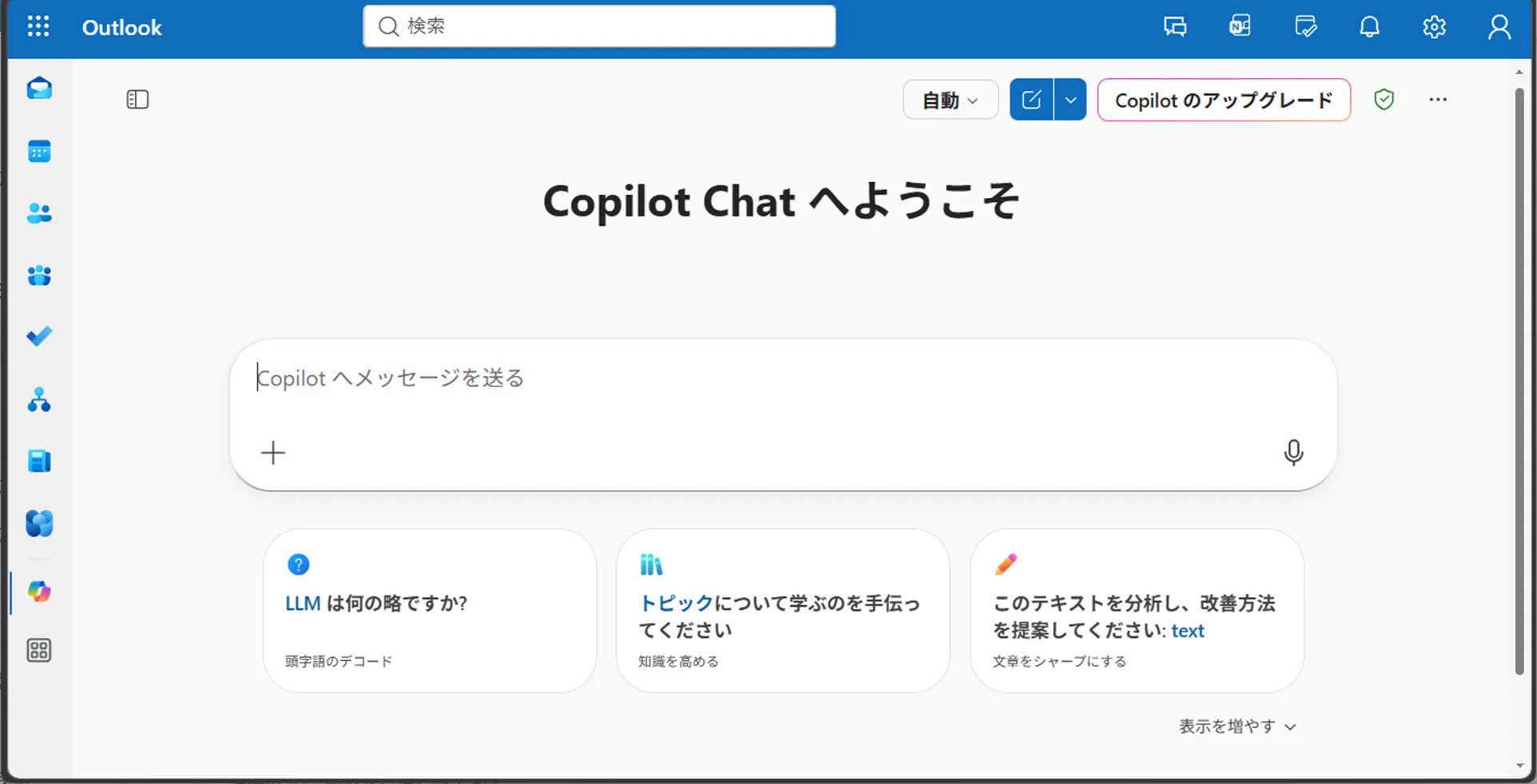The image size is (1537, 784).
Task: Toggle the left navigation pane visibility
Action: click(137, 99)
